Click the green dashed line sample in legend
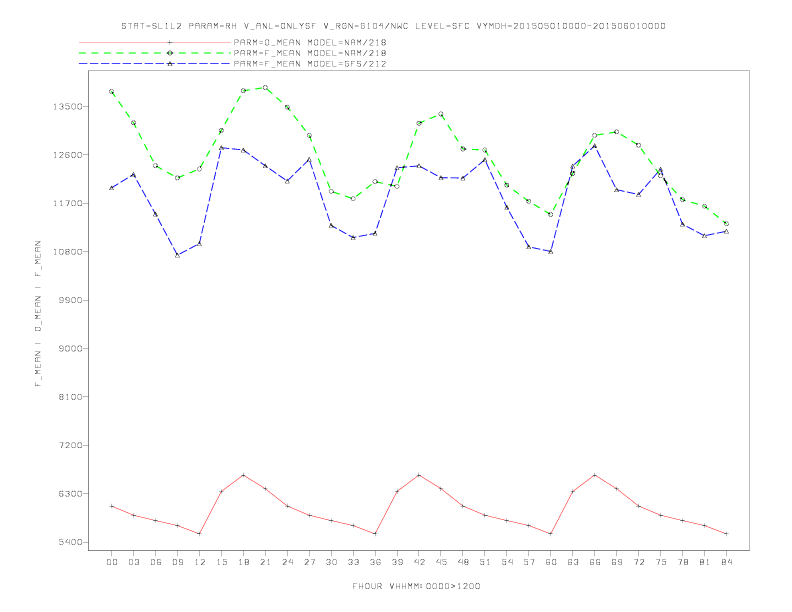Viewport: 792px width, 612px height. pos(155,53)
